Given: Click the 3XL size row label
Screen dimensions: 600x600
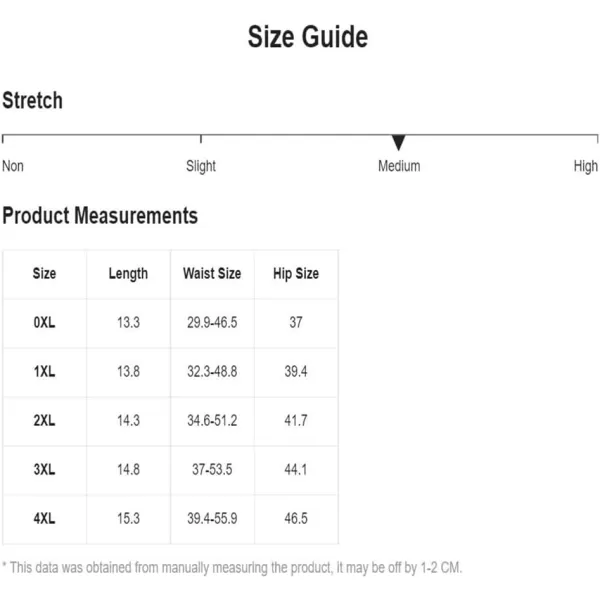Looking at the screenshot, I should click(x=44, y=470).
